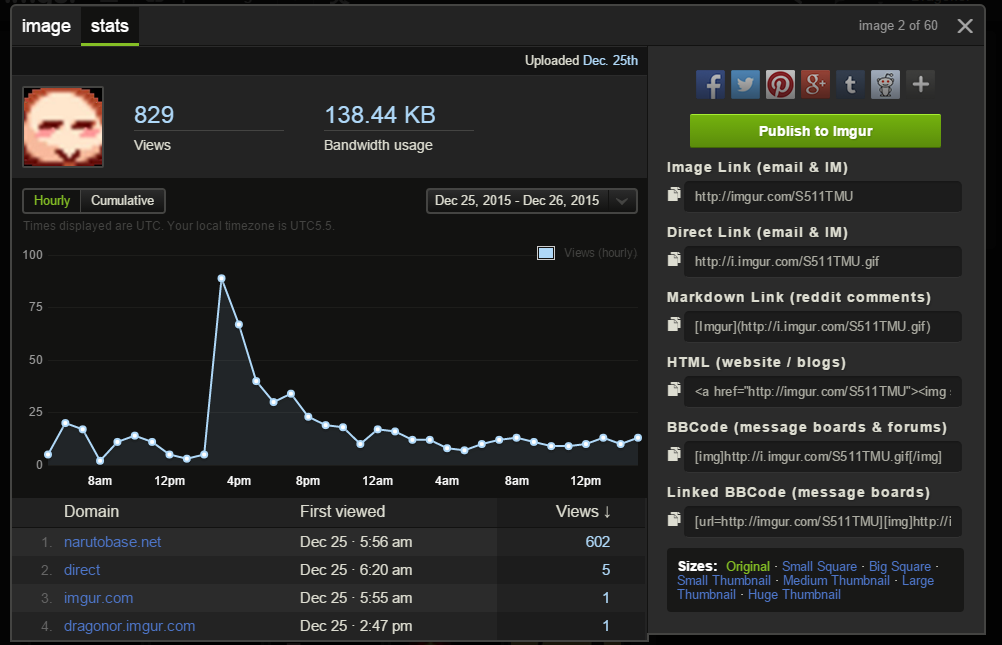Sort table by Views column

(583, 511)
